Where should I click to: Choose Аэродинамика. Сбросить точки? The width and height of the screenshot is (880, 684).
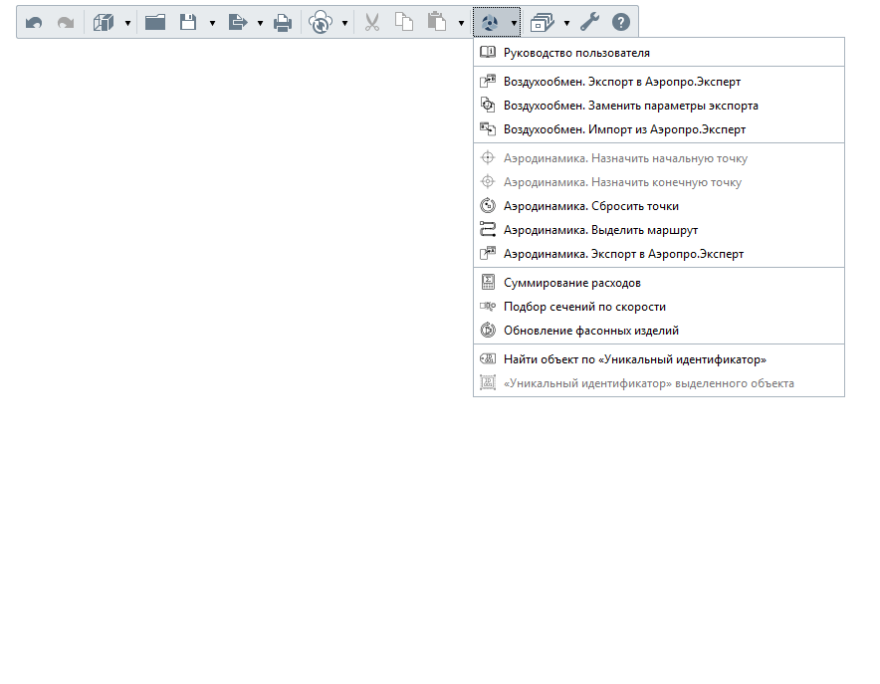tap(590, 206)
